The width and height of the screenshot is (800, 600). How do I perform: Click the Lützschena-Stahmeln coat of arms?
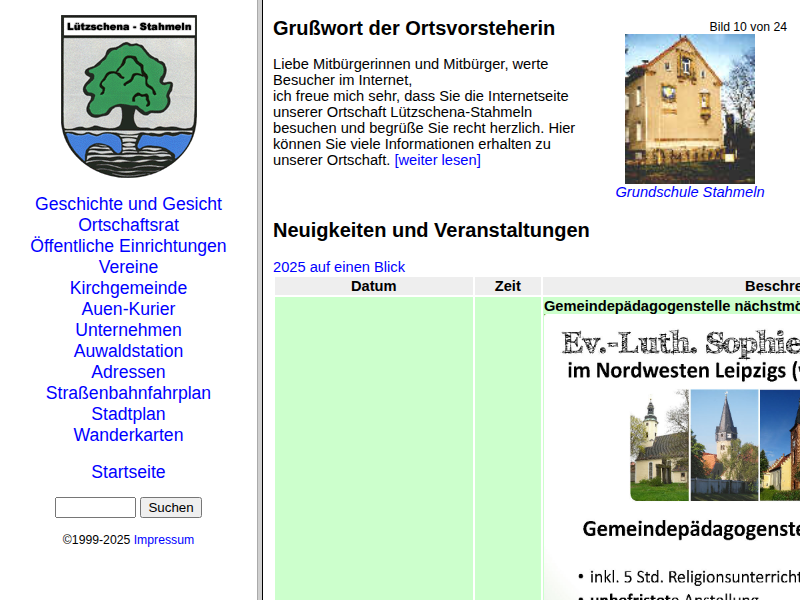click(128, 96)
